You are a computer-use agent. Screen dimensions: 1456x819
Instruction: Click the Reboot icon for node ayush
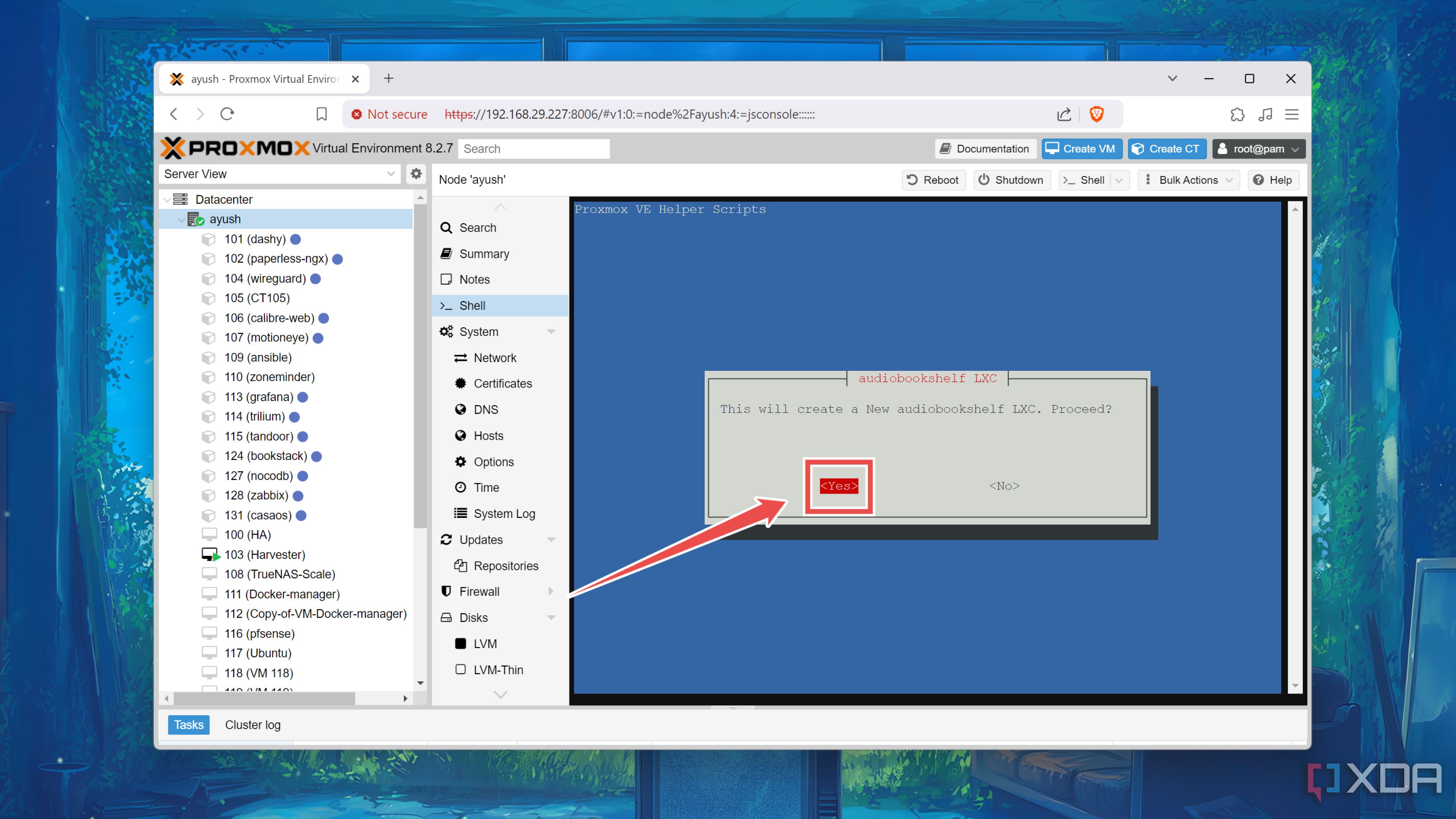click(x=912, y=180)
